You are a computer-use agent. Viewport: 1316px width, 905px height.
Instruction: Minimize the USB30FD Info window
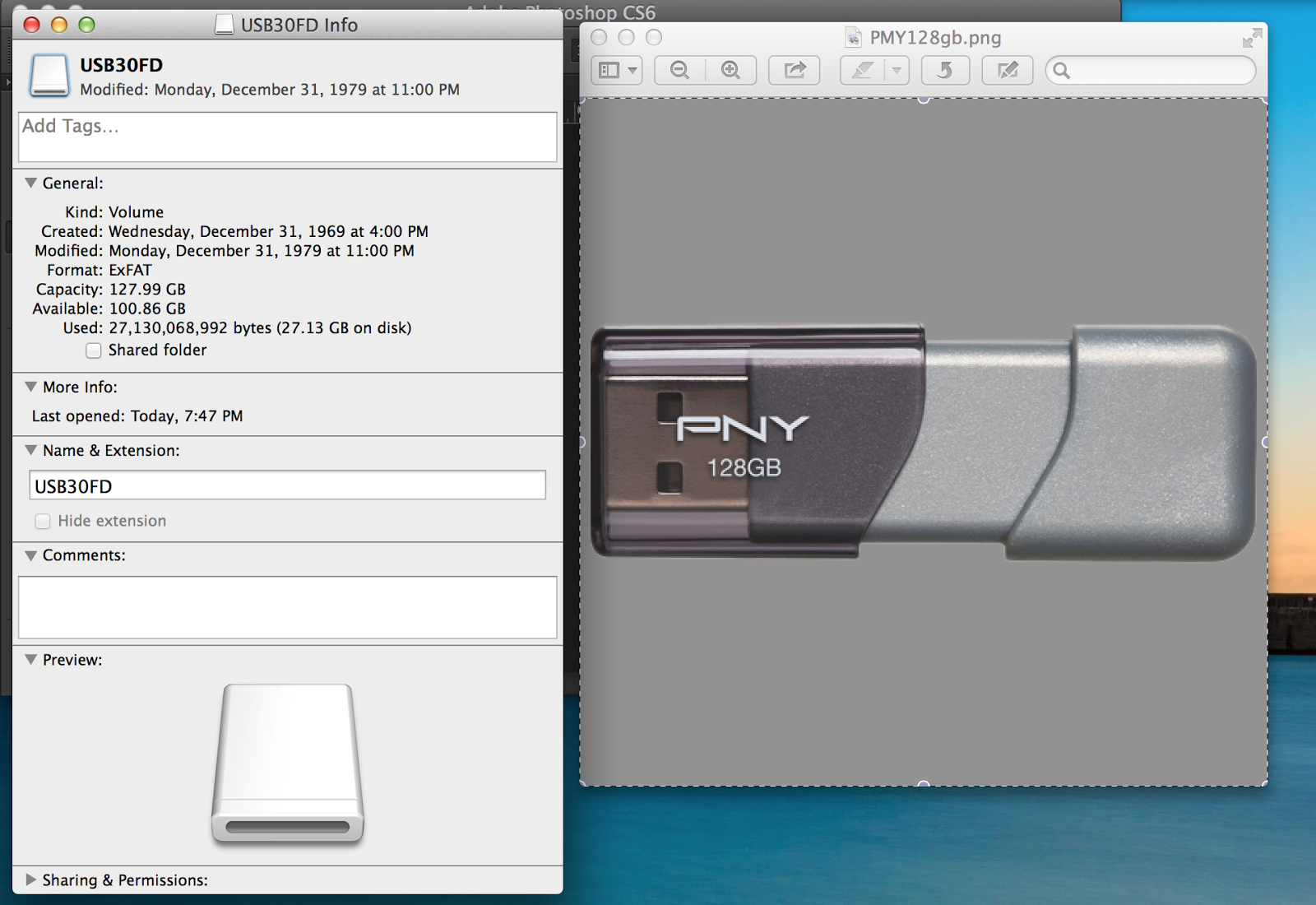[x=59, y=25]
